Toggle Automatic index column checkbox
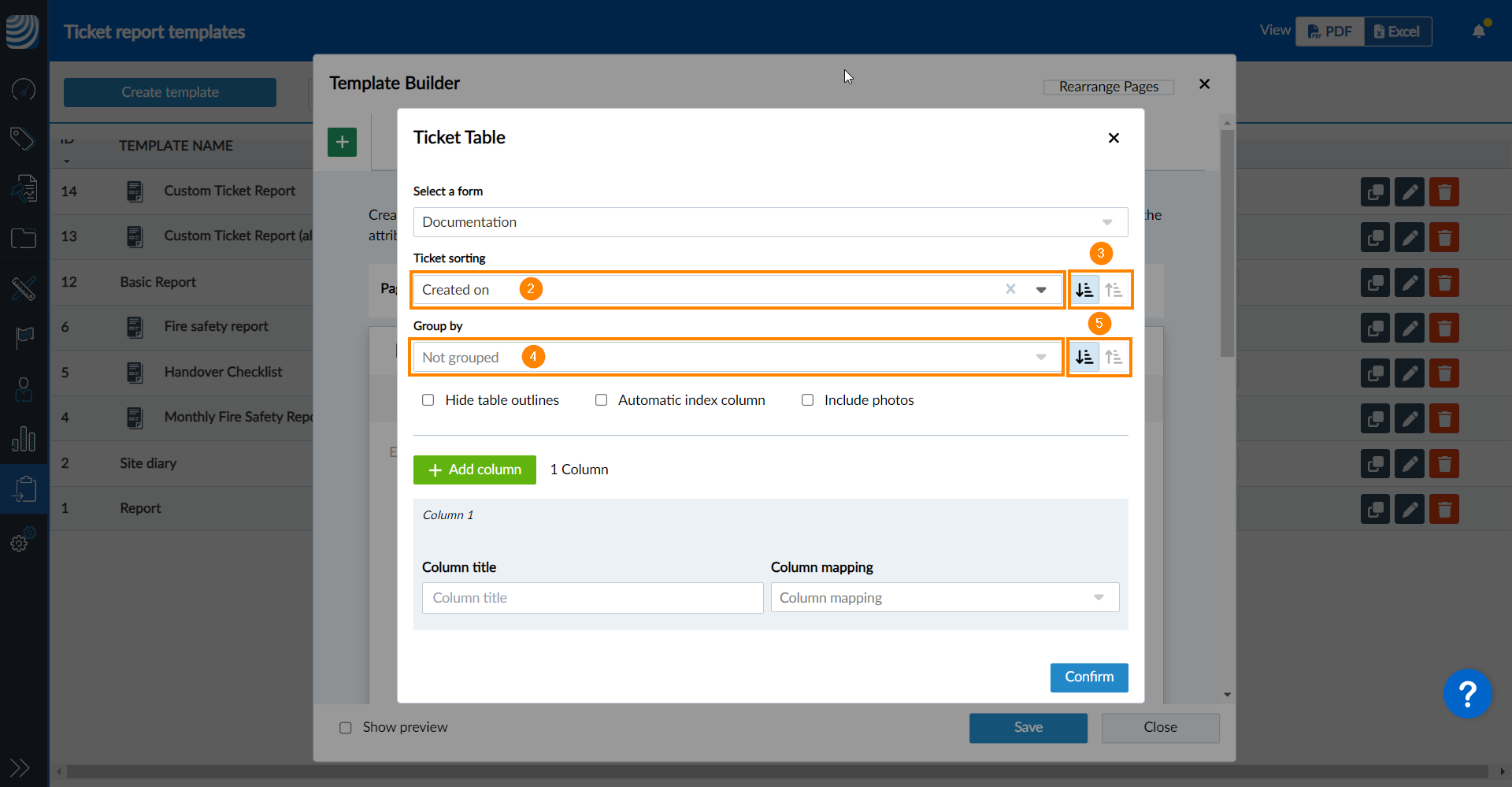 coord(602,400)
